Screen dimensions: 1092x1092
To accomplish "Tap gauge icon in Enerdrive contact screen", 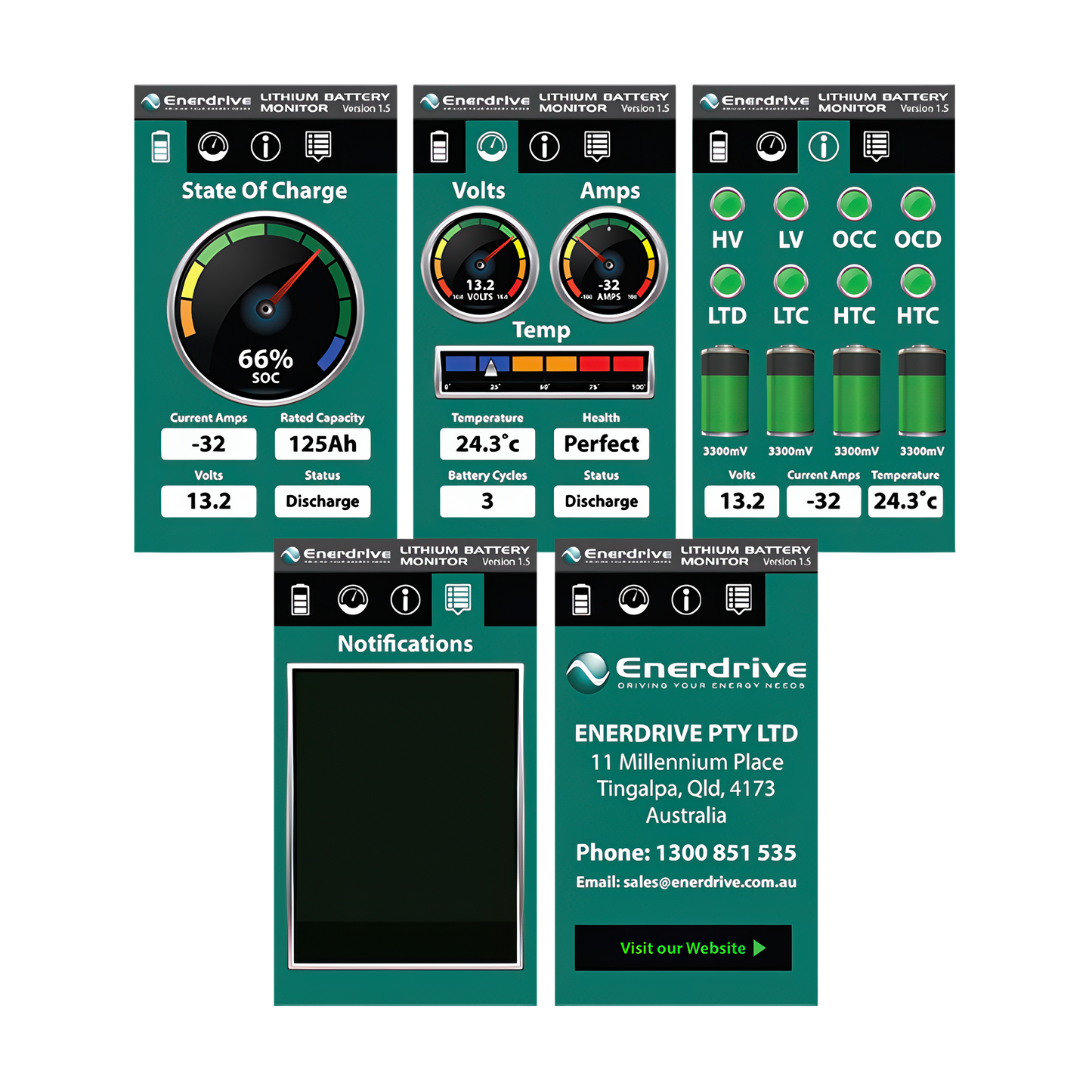I will pos(634,599).
